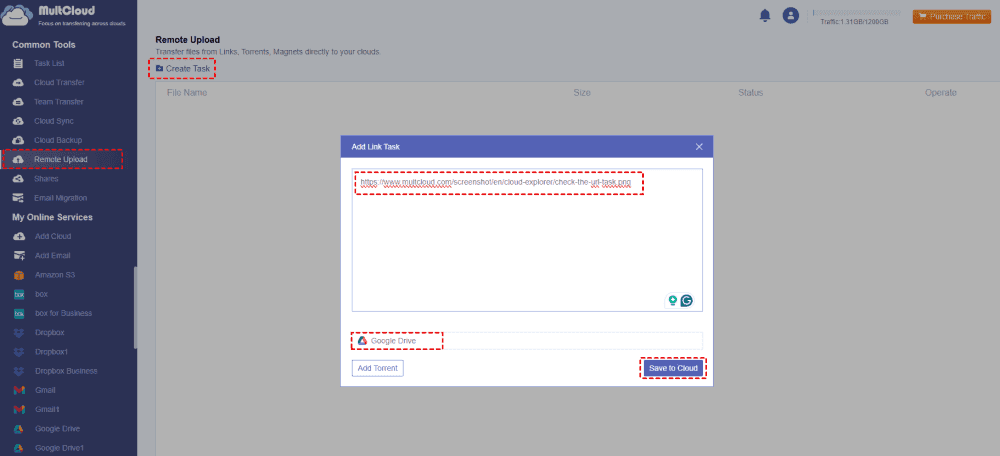Screen dimensions: 1000x456
Task: Open Add Email option
Action: [x=53, y=256]
